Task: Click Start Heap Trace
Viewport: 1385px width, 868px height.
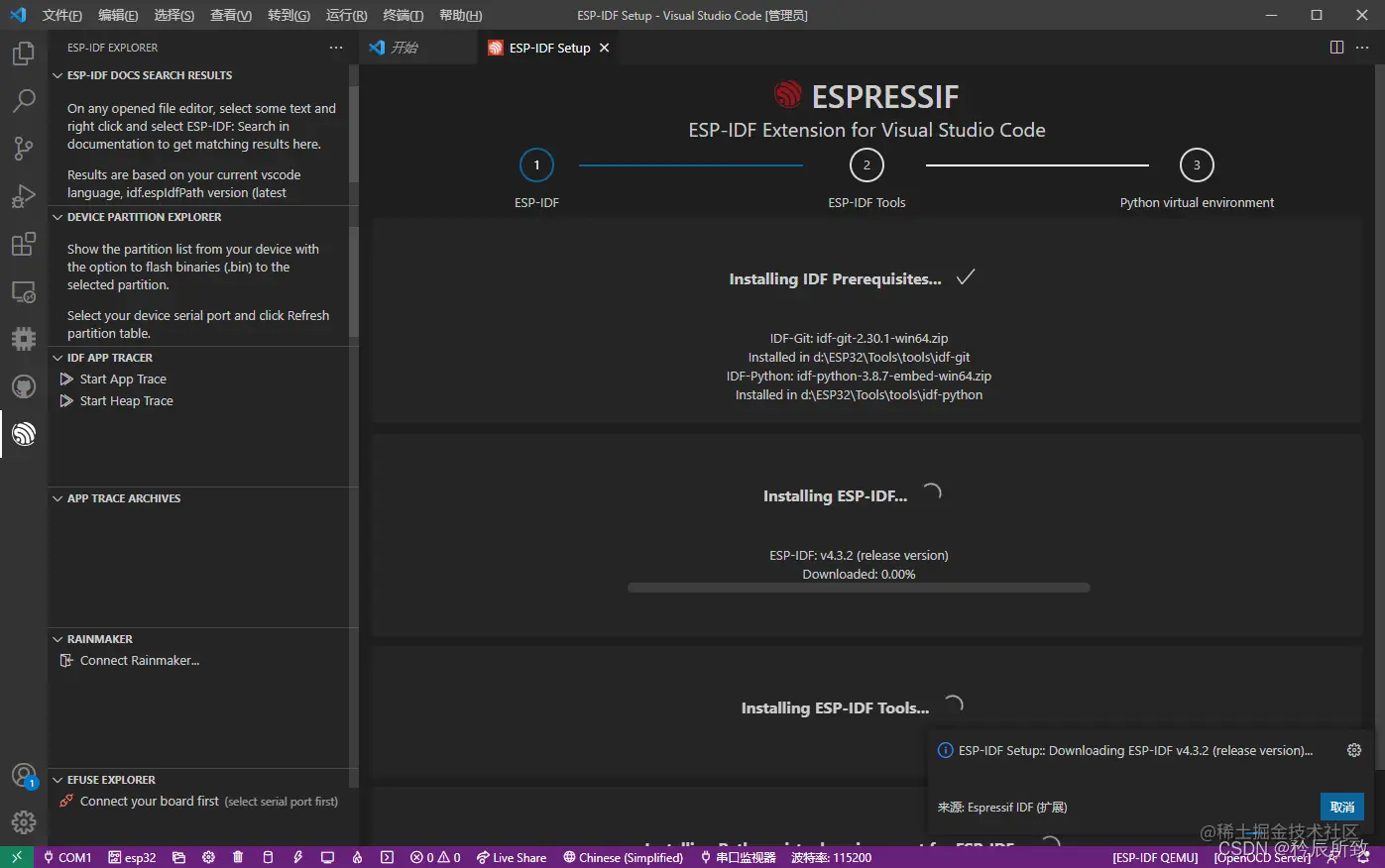Action: tap(126, 401)
